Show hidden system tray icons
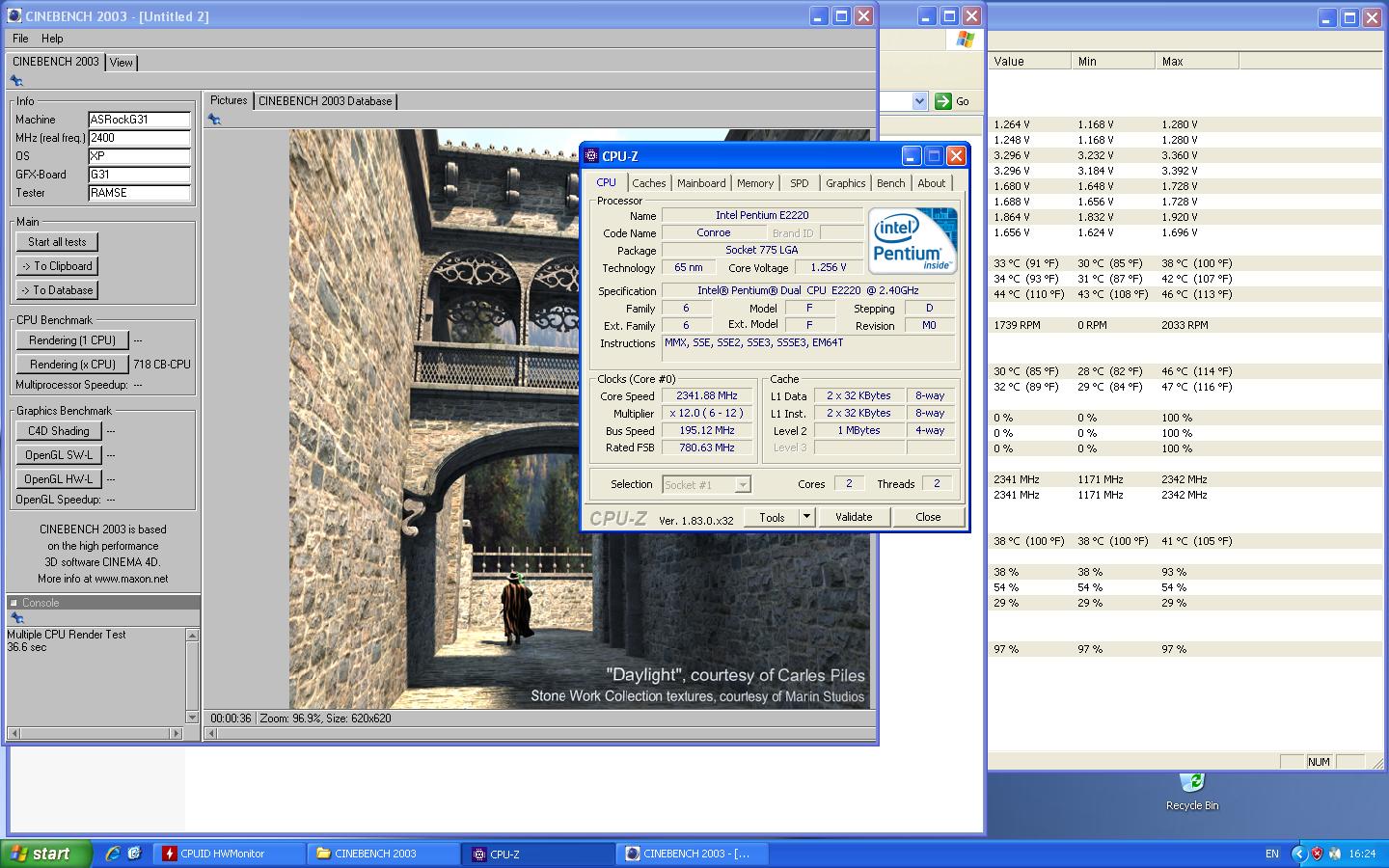This screenshot has height=868, width=1389. click(1298, 854)
